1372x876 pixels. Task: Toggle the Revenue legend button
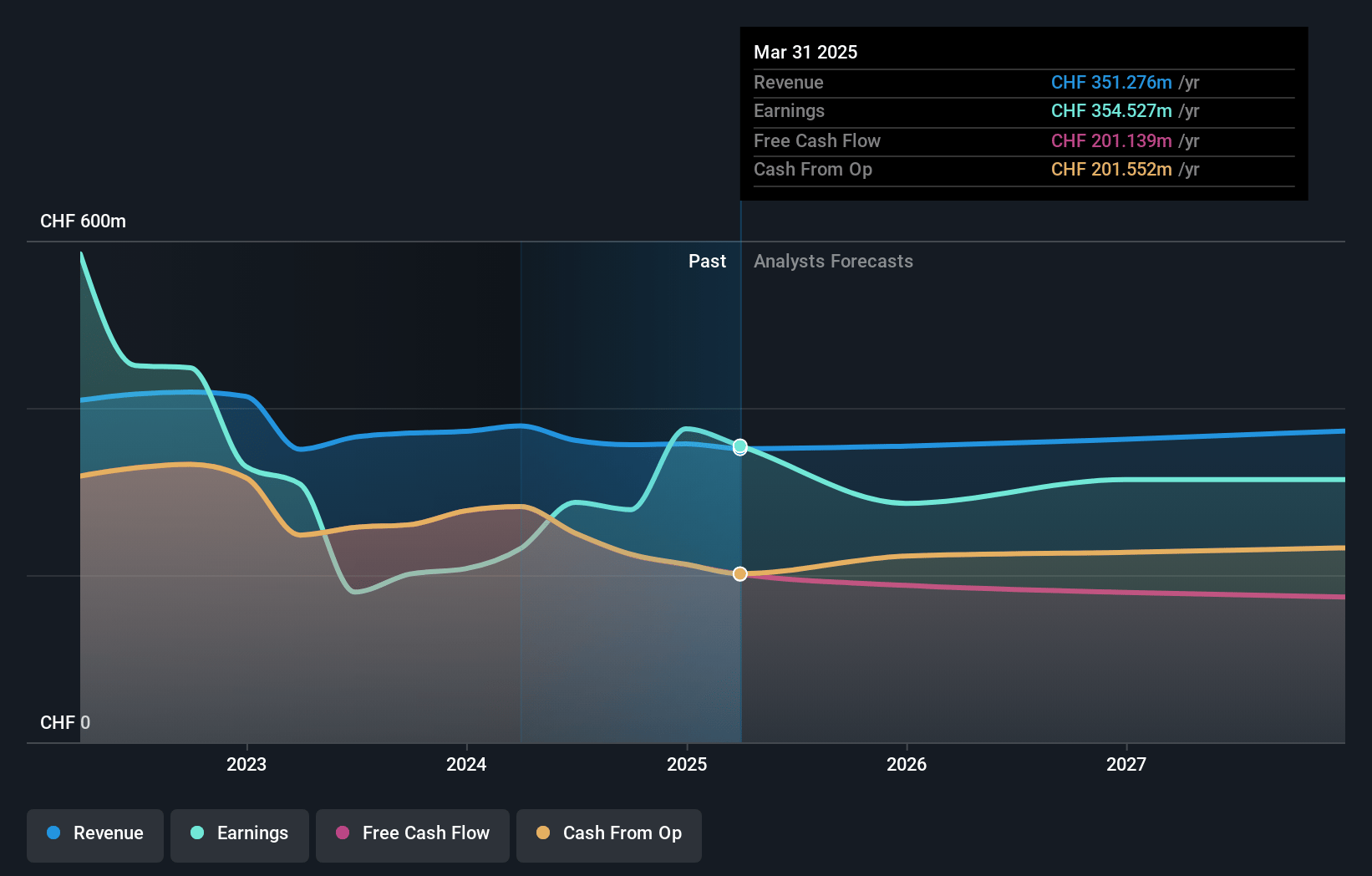[x=95, y=835]
